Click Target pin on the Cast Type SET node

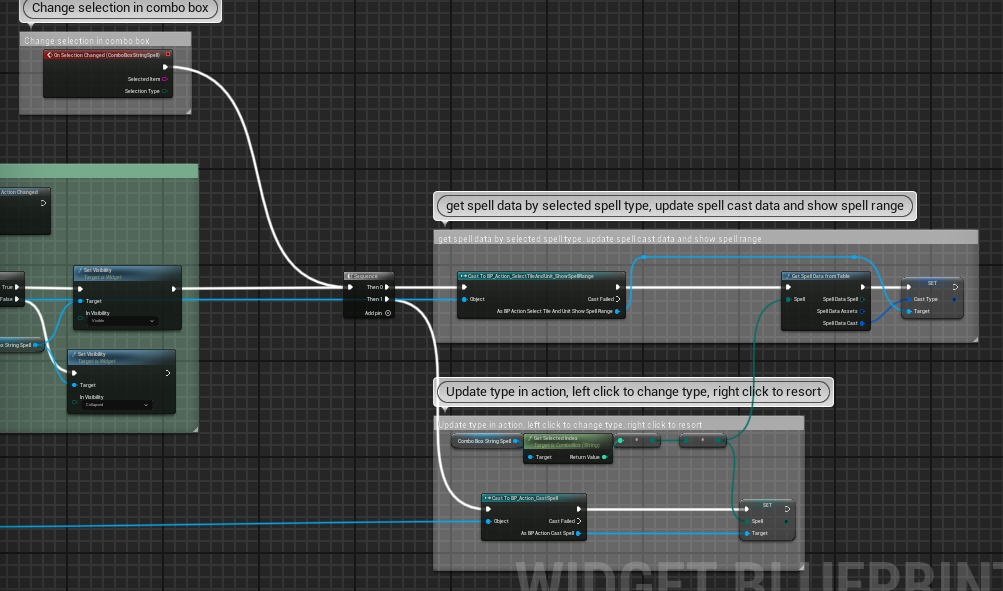coord(909,311)
